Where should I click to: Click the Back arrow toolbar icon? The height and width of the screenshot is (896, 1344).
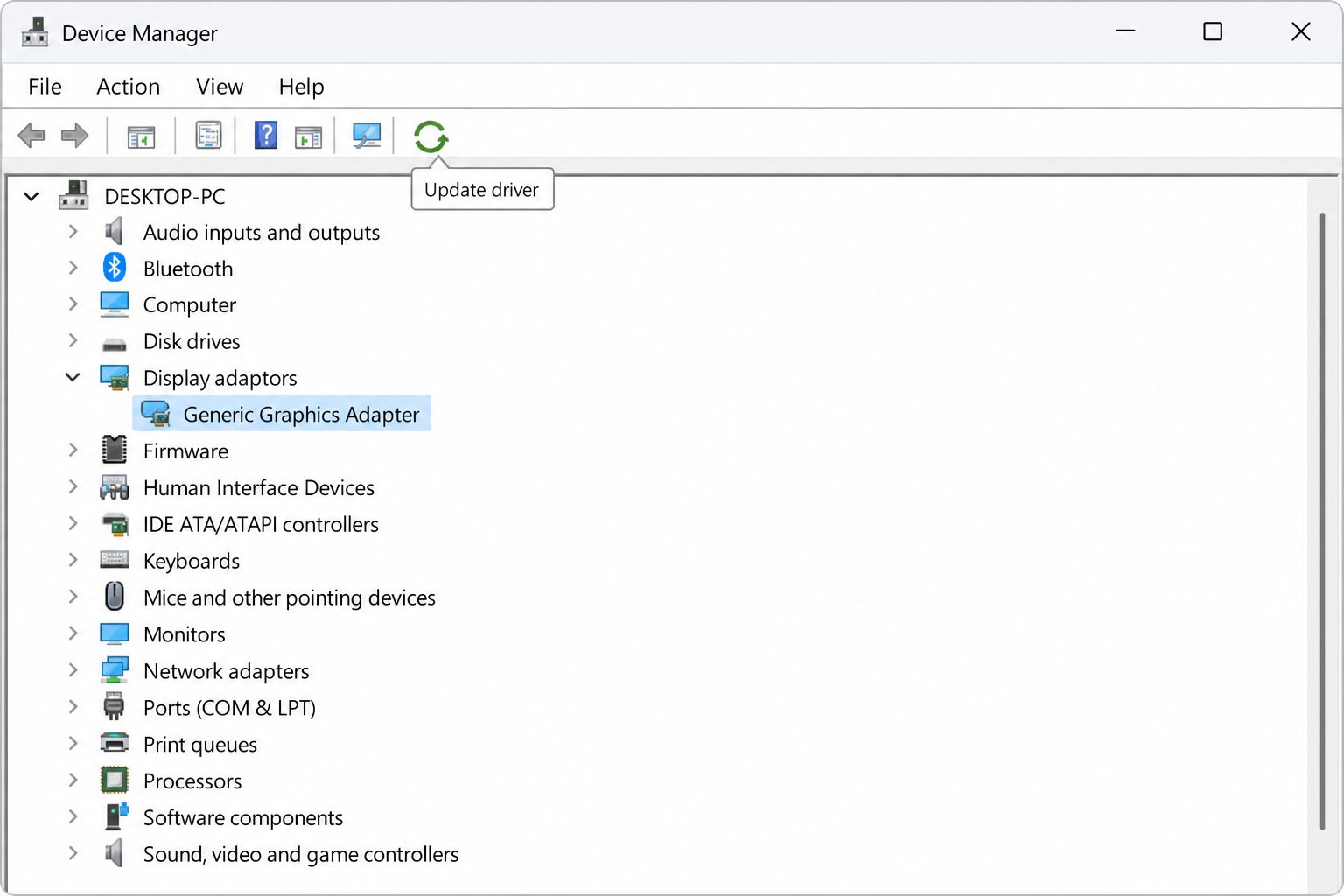31,136
